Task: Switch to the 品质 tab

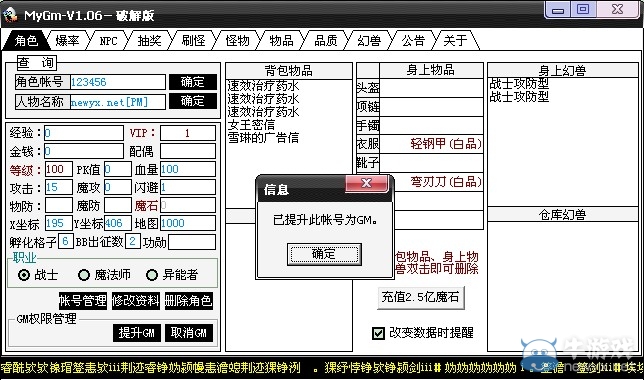Action: [x=326, y=40]
